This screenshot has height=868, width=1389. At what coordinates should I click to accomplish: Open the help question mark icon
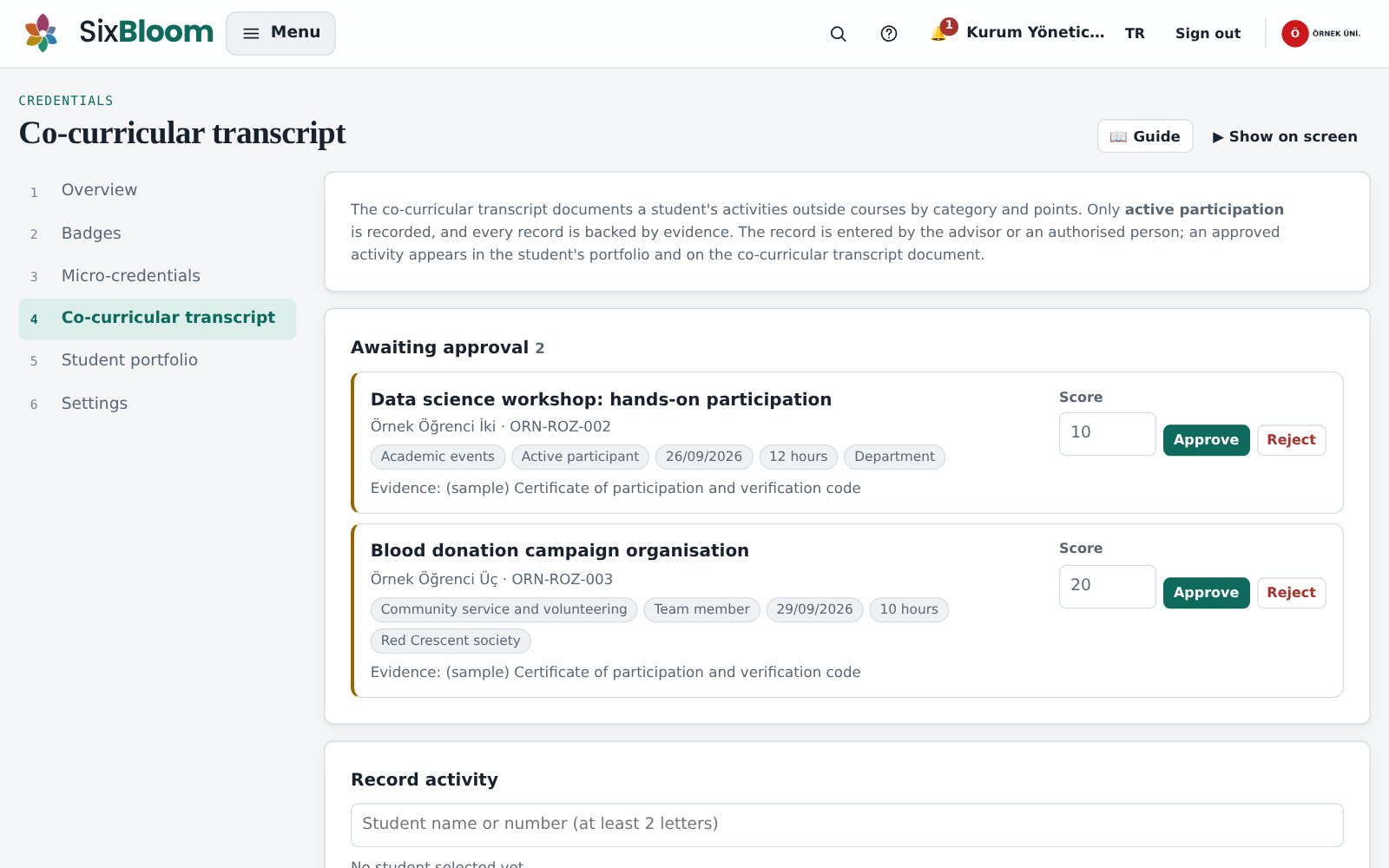coord(889,33)
